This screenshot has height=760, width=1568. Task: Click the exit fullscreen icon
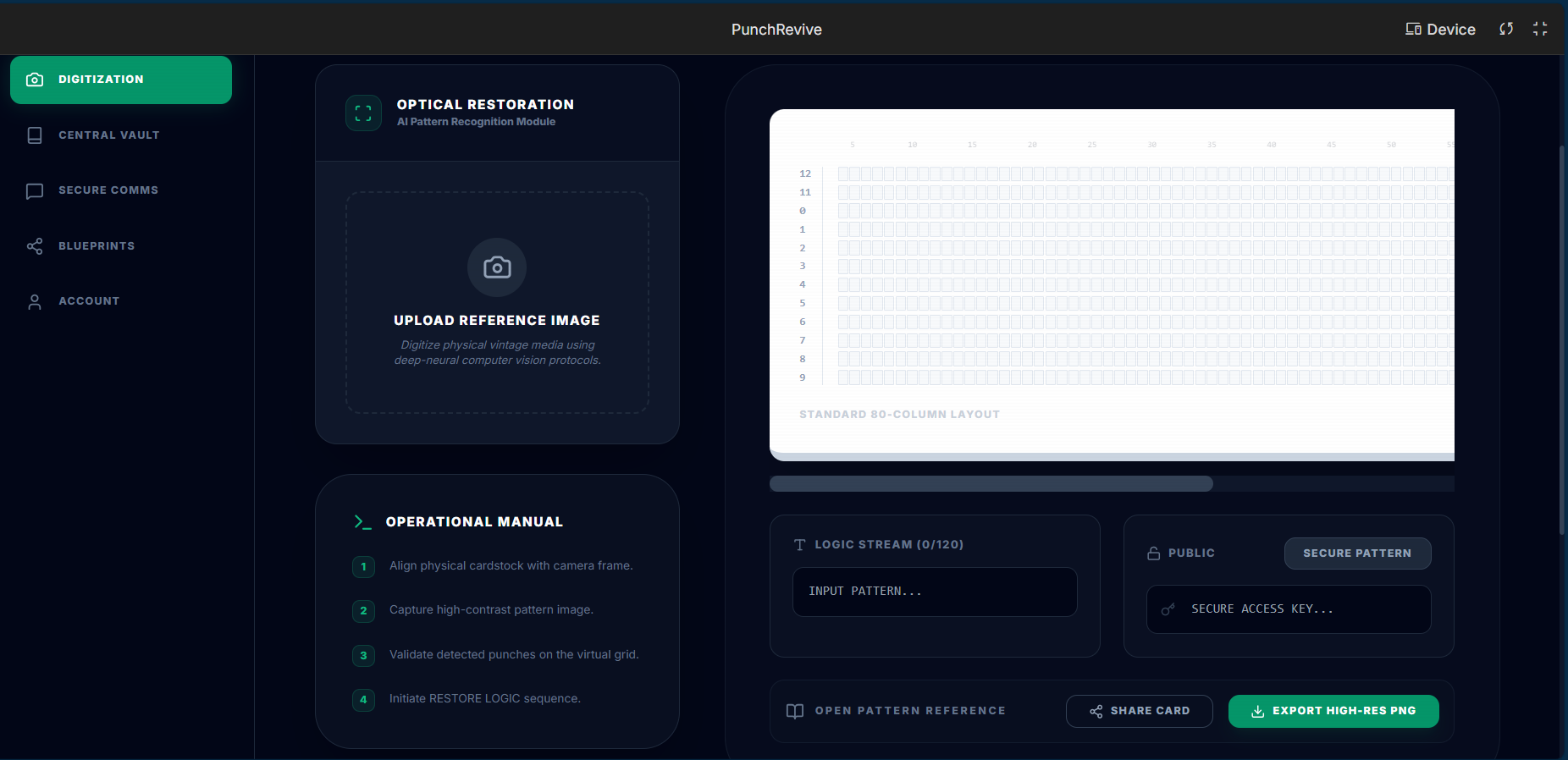[1540, 29]
